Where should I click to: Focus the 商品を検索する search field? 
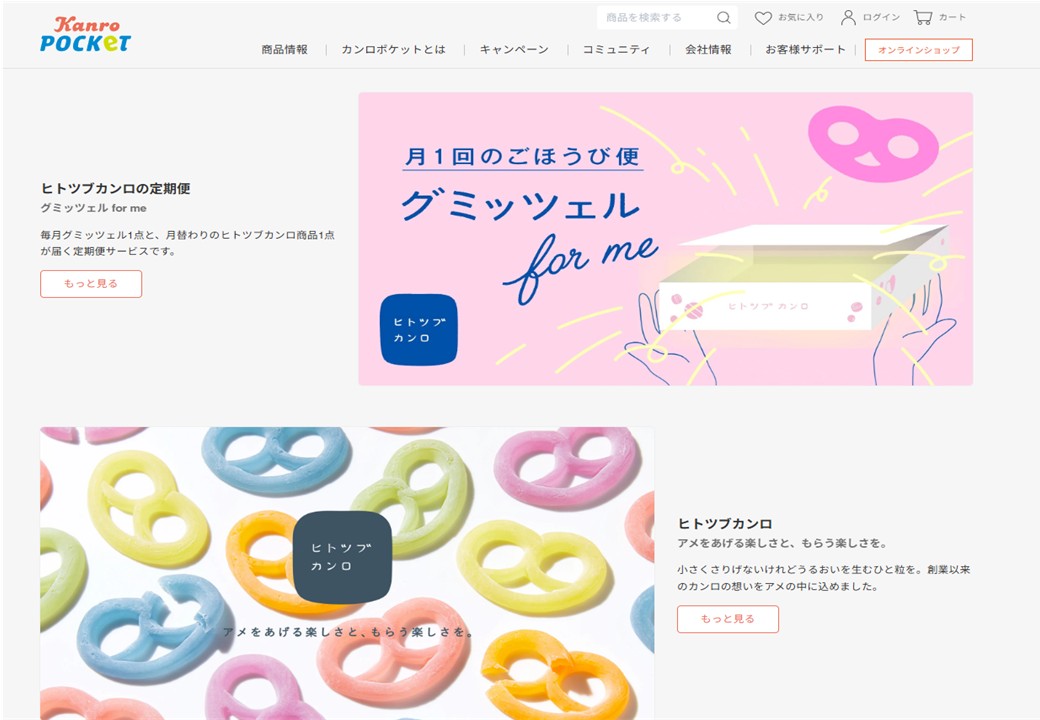[657, 18]
